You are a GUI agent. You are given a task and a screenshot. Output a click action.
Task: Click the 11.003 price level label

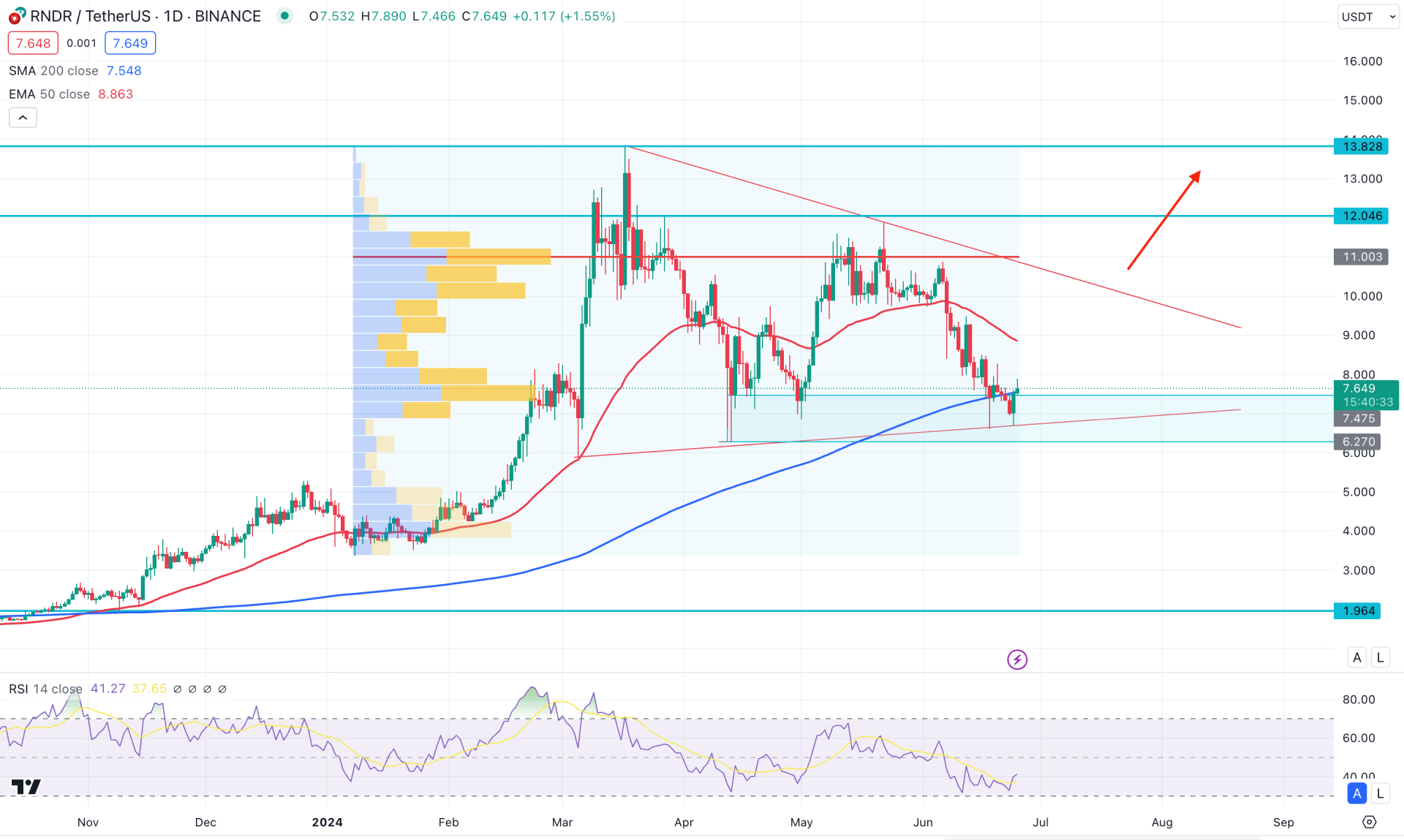click(x=1362, y=257)
